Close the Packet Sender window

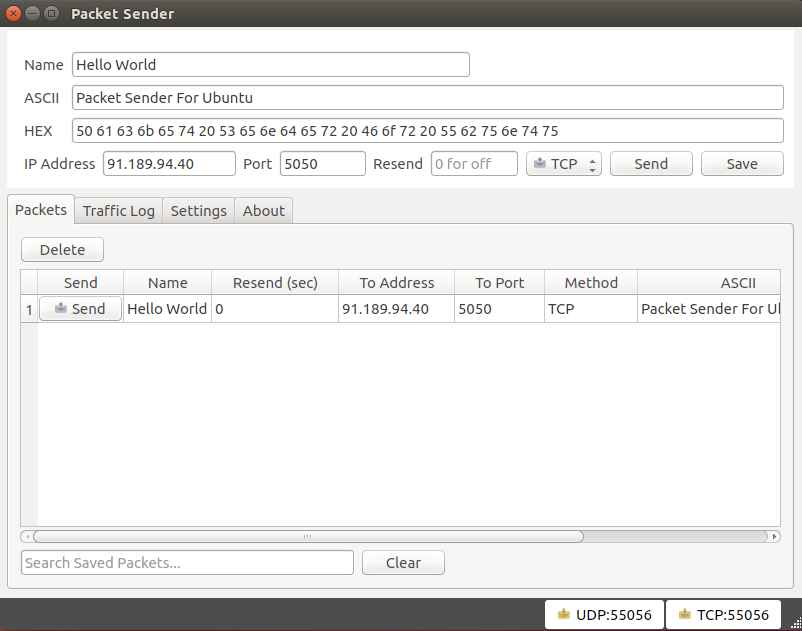[x=14, y=13]
